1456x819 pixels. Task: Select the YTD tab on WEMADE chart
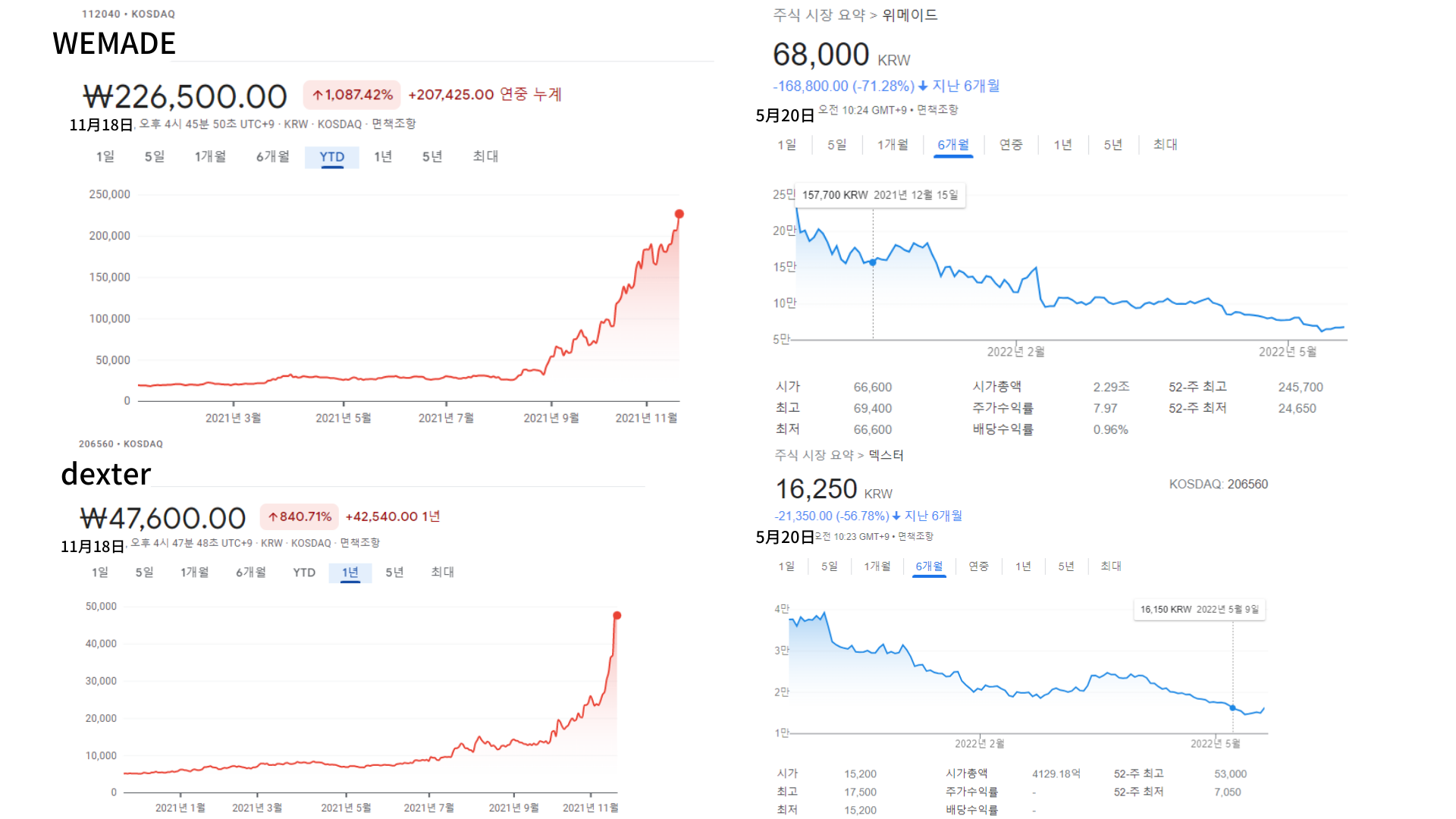click(x=332, y=157)
